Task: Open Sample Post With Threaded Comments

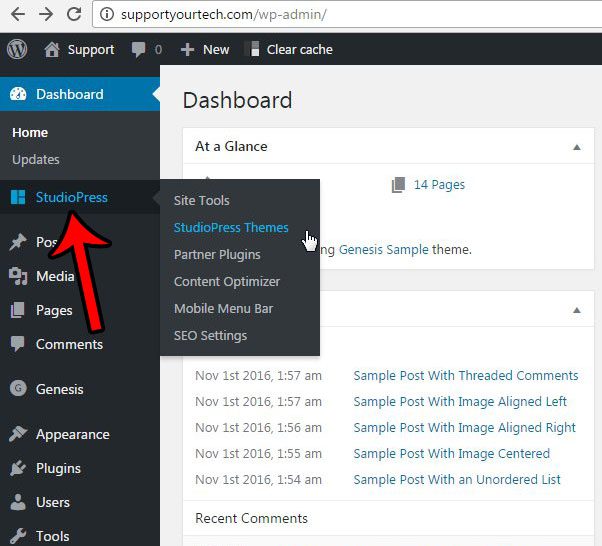Action: pos(465,375)
